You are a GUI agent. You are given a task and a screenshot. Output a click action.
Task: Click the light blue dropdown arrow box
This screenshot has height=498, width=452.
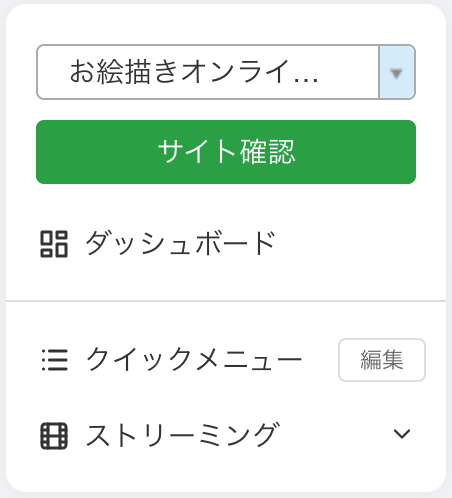click(x=397, y=72)
